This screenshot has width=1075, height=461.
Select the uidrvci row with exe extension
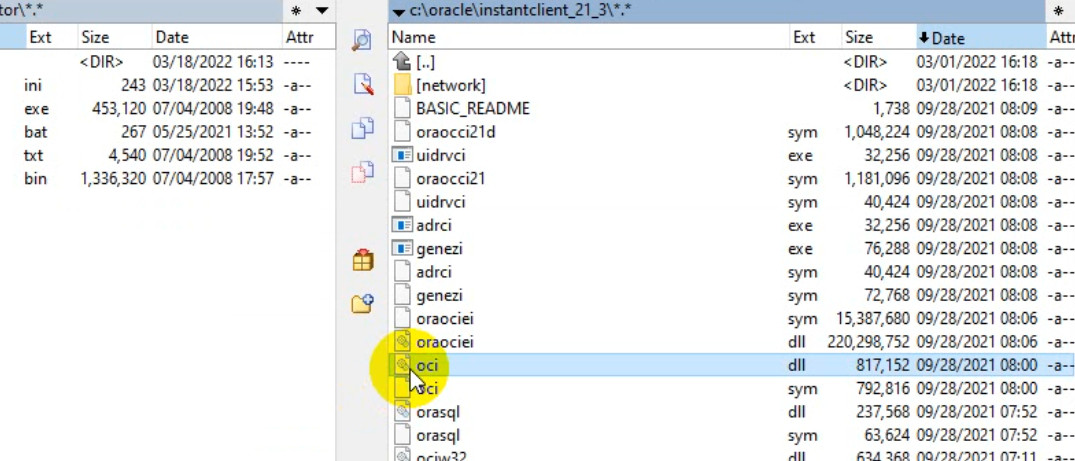coord(732,155)
